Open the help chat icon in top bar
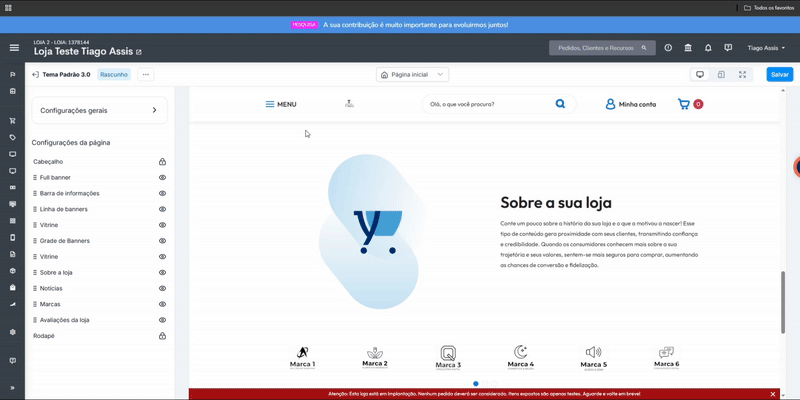The height and width of the screenshot is (400, 800). (728, 48)
